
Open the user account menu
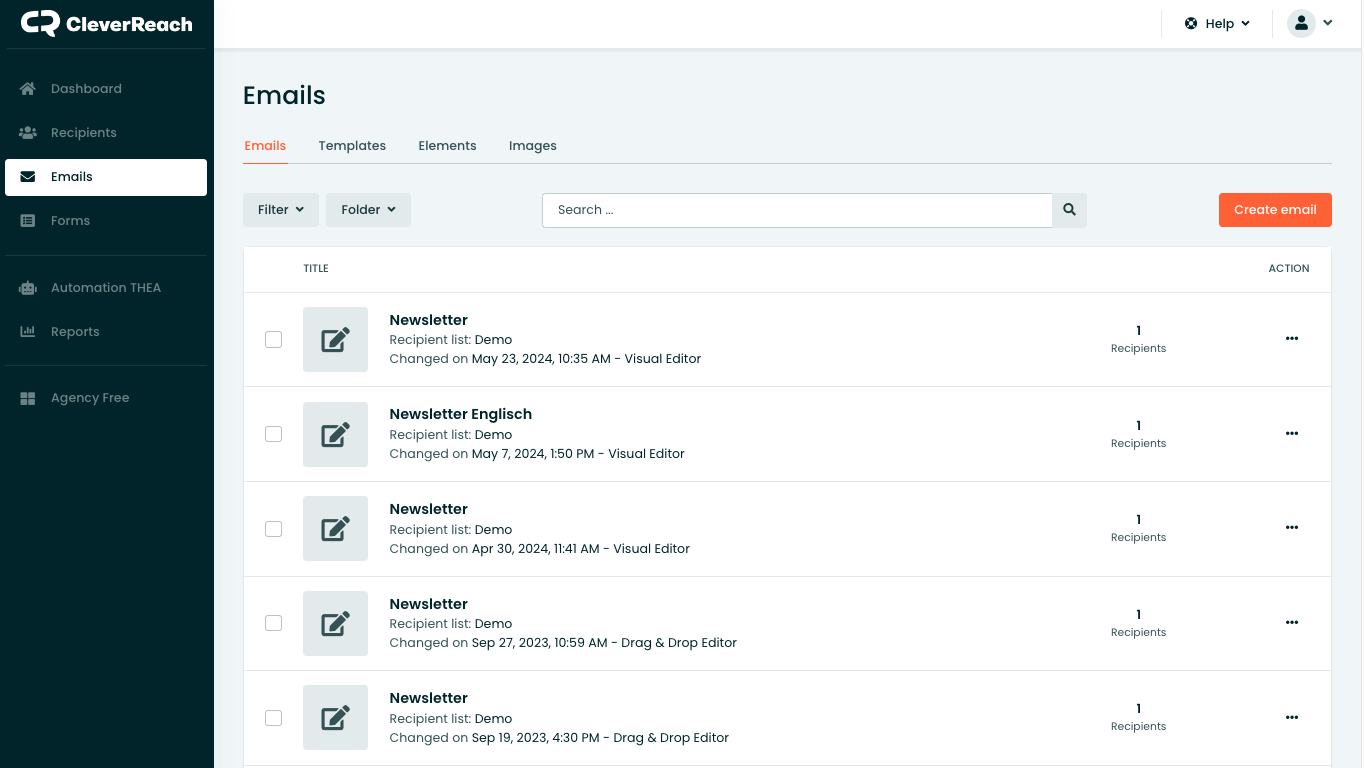coord(1310,24)
